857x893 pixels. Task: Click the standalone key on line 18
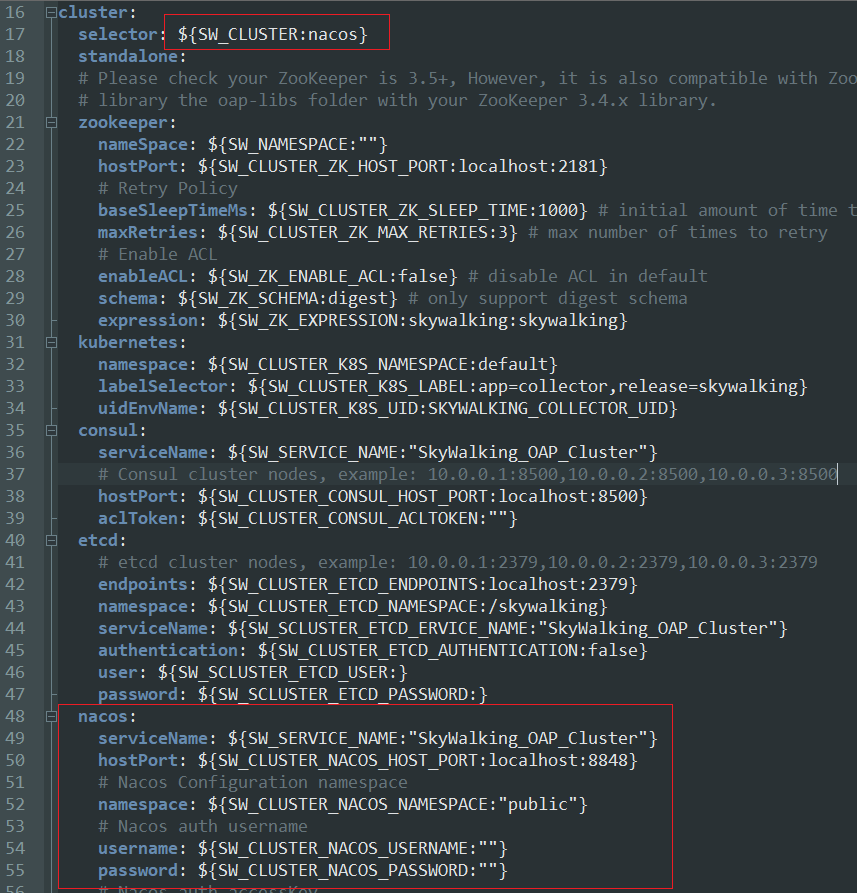coord(128,56)
